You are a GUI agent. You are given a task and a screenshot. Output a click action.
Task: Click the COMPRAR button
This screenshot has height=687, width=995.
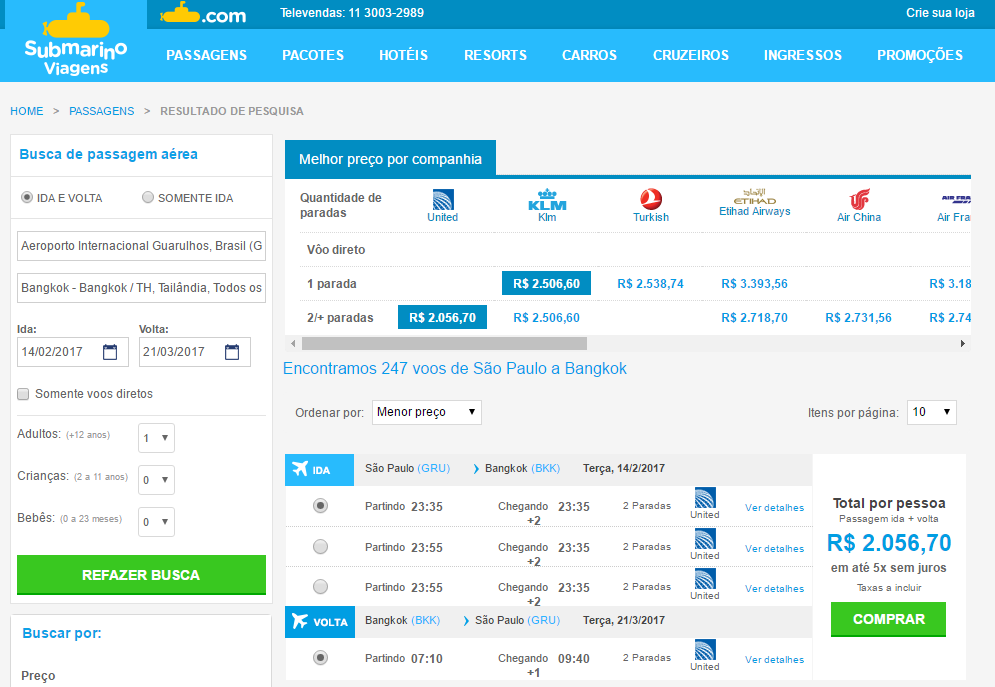pyautogui.click(x=888, y=619)
